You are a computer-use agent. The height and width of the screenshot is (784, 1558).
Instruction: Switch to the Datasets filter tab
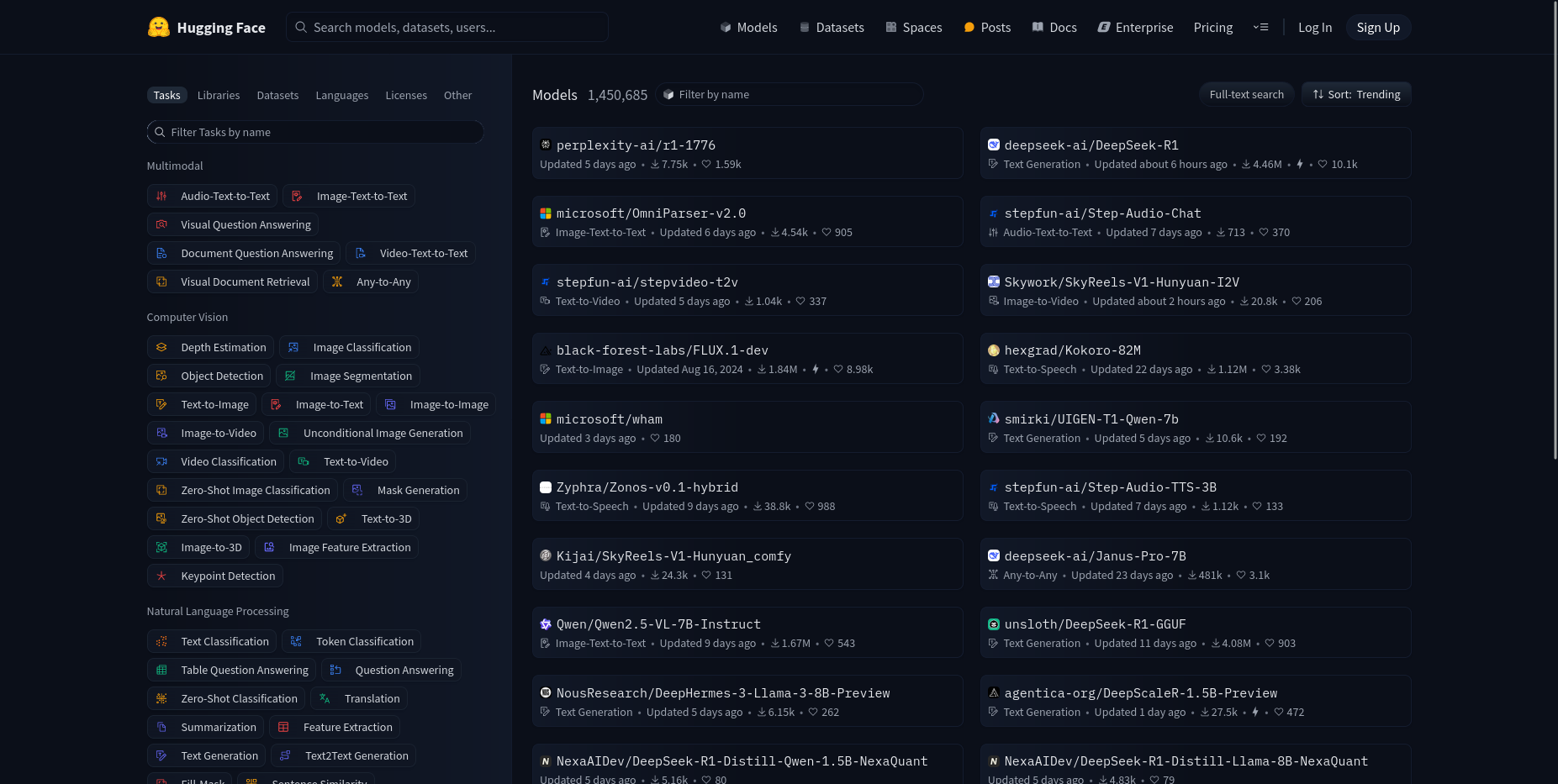(277, 95)
